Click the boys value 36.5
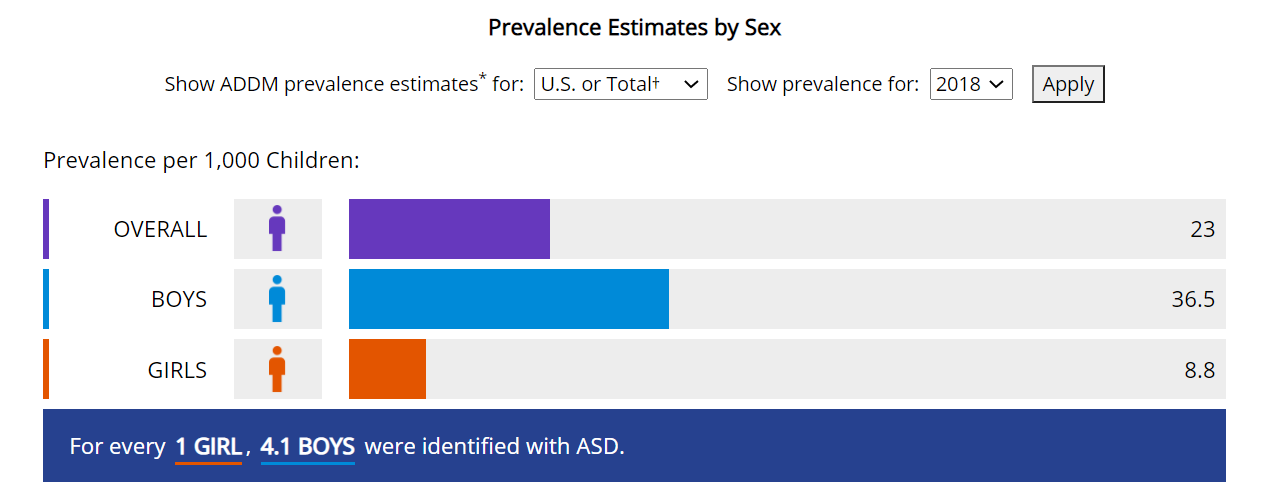The height and width of the screenshot is (501, 1272). (x=1193, y=299)
